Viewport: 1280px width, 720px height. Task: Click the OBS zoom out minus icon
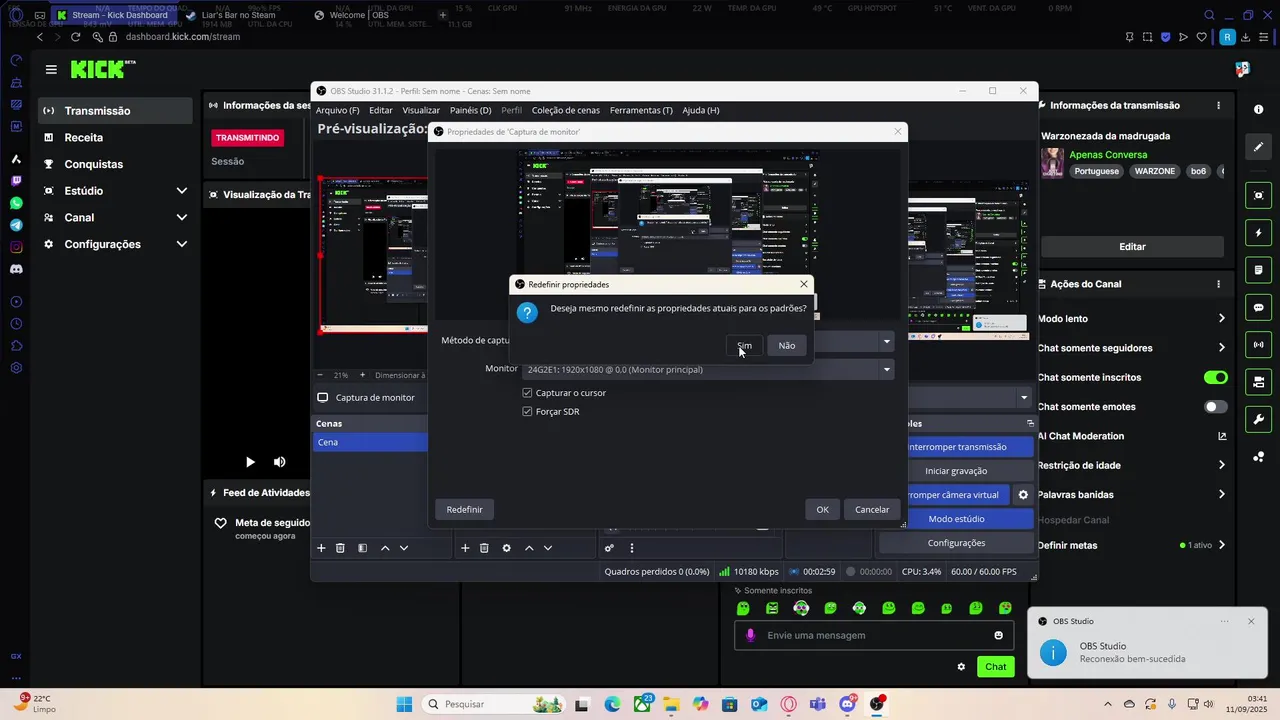(x=321, y=375)
